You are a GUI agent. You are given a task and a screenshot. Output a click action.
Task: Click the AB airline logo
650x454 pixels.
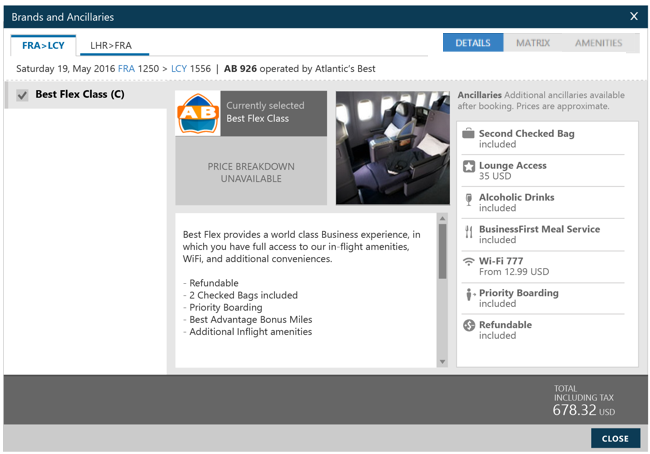[197, 114]
